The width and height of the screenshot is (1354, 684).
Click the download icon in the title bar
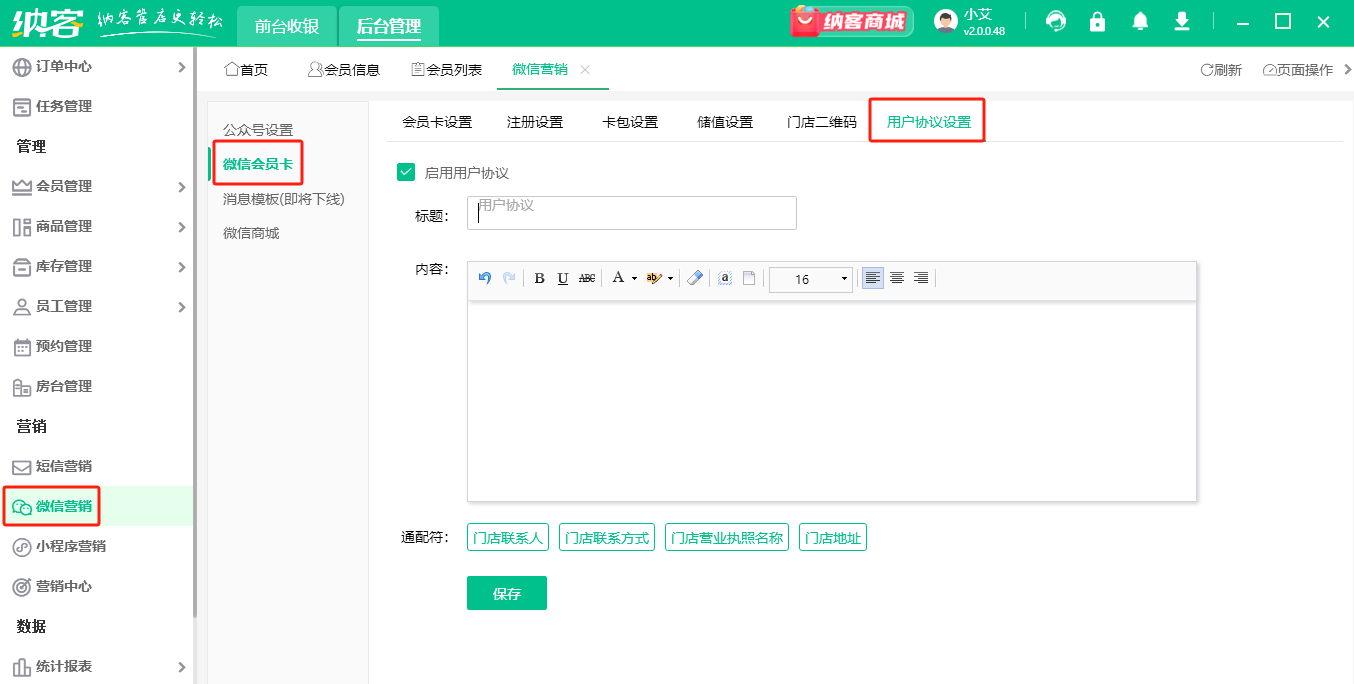[1181, 20]
